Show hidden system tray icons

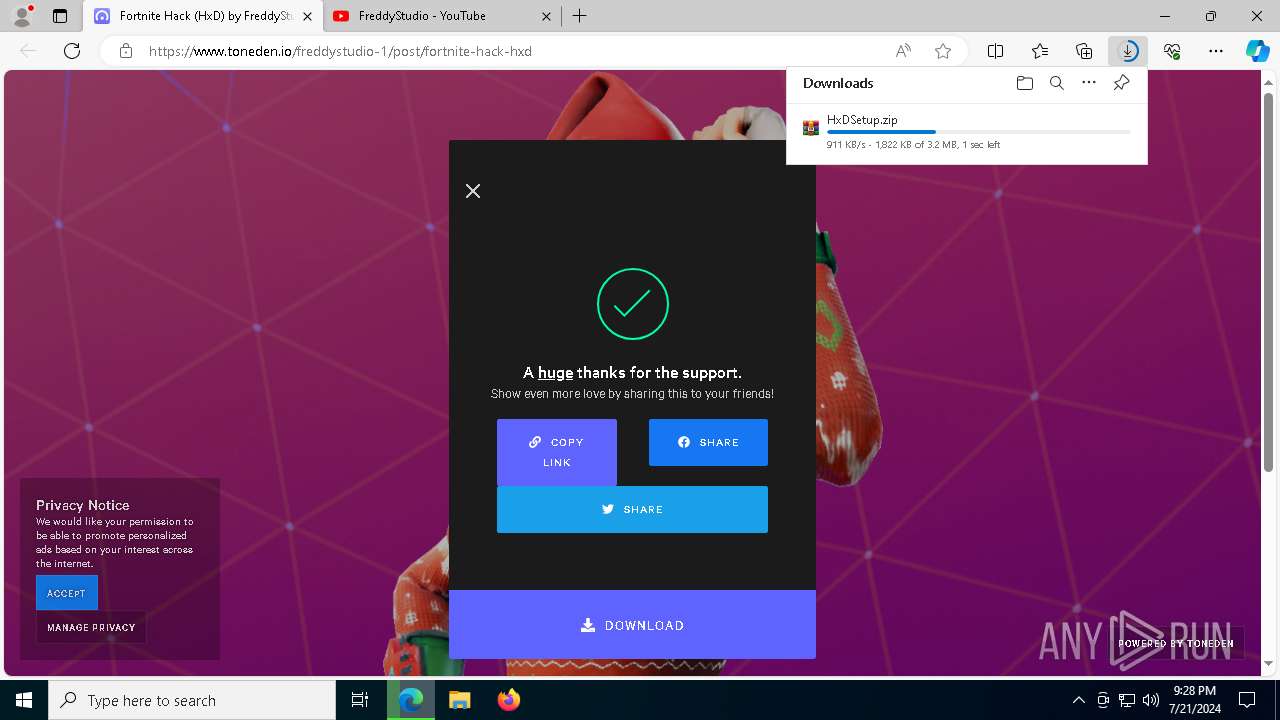(x=1079, y=700)
